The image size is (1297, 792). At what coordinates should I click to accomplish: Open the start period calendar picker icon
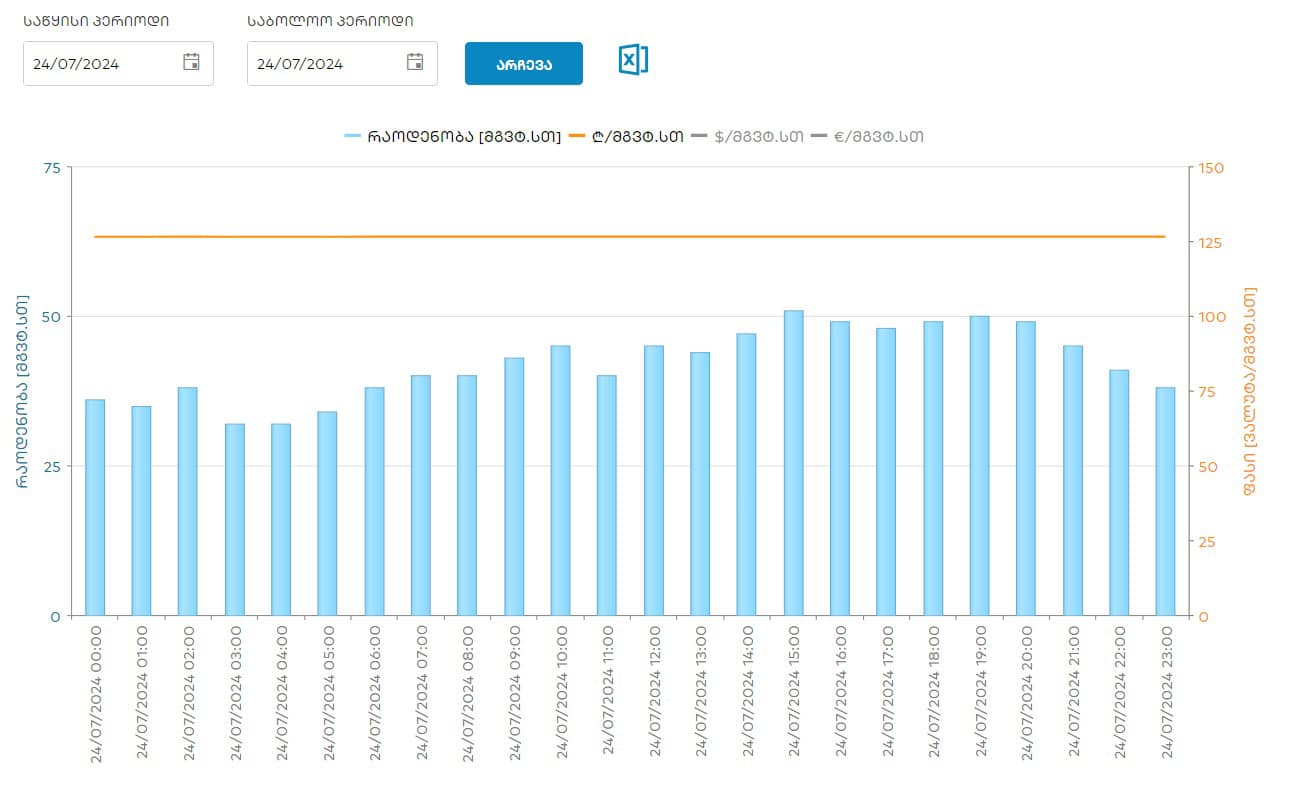pyautogui.click(x=192, y=62)
